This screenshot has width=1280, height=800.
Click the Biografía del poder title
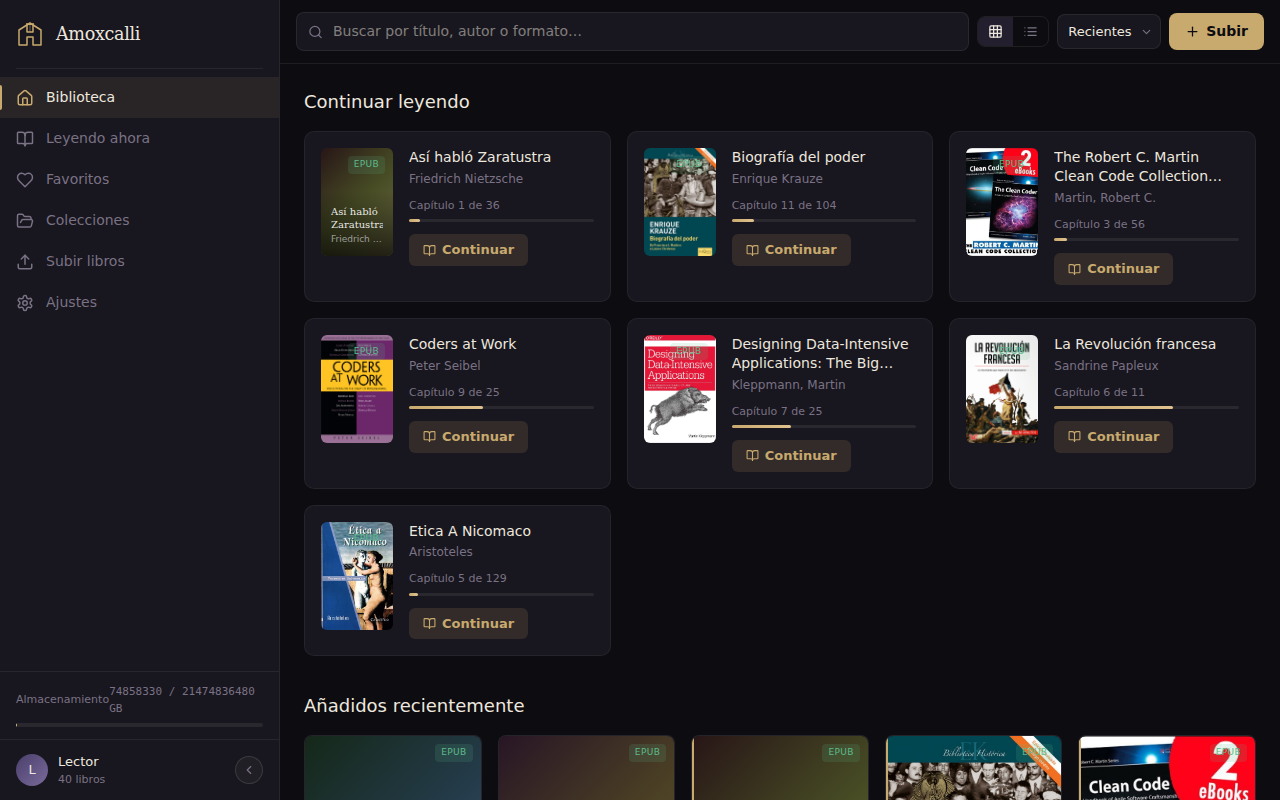[x=798, y=157]
